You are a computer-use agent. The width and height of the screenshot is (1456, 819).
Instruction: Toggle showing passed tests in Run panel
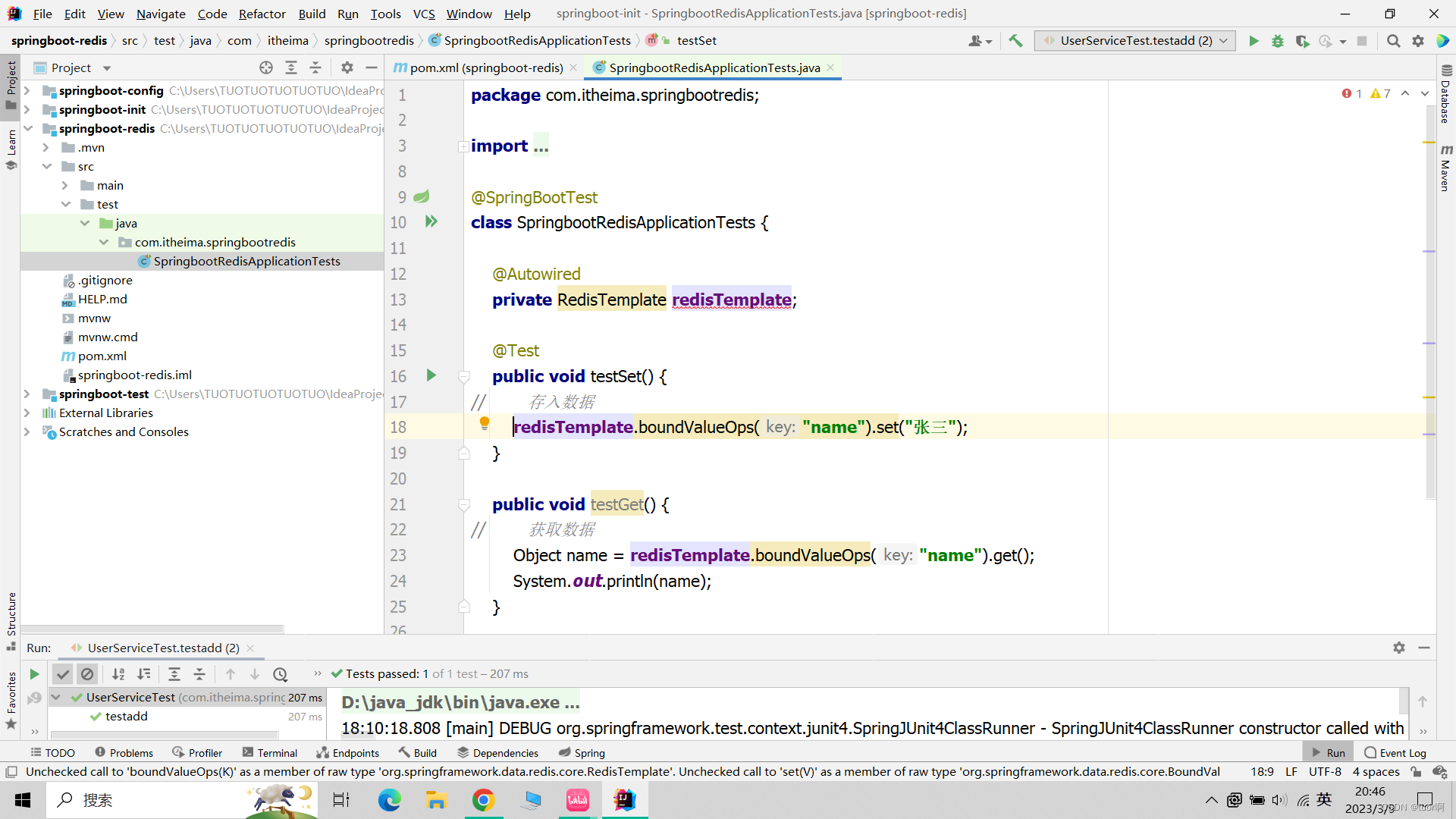[63, 673]
